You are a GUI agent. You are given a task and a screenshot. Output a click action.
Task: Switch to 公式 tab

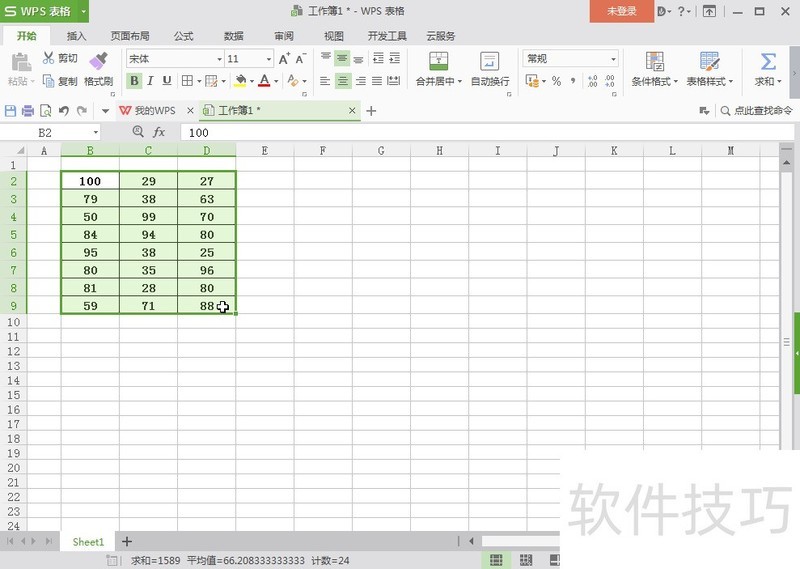(x=183, y=36)
